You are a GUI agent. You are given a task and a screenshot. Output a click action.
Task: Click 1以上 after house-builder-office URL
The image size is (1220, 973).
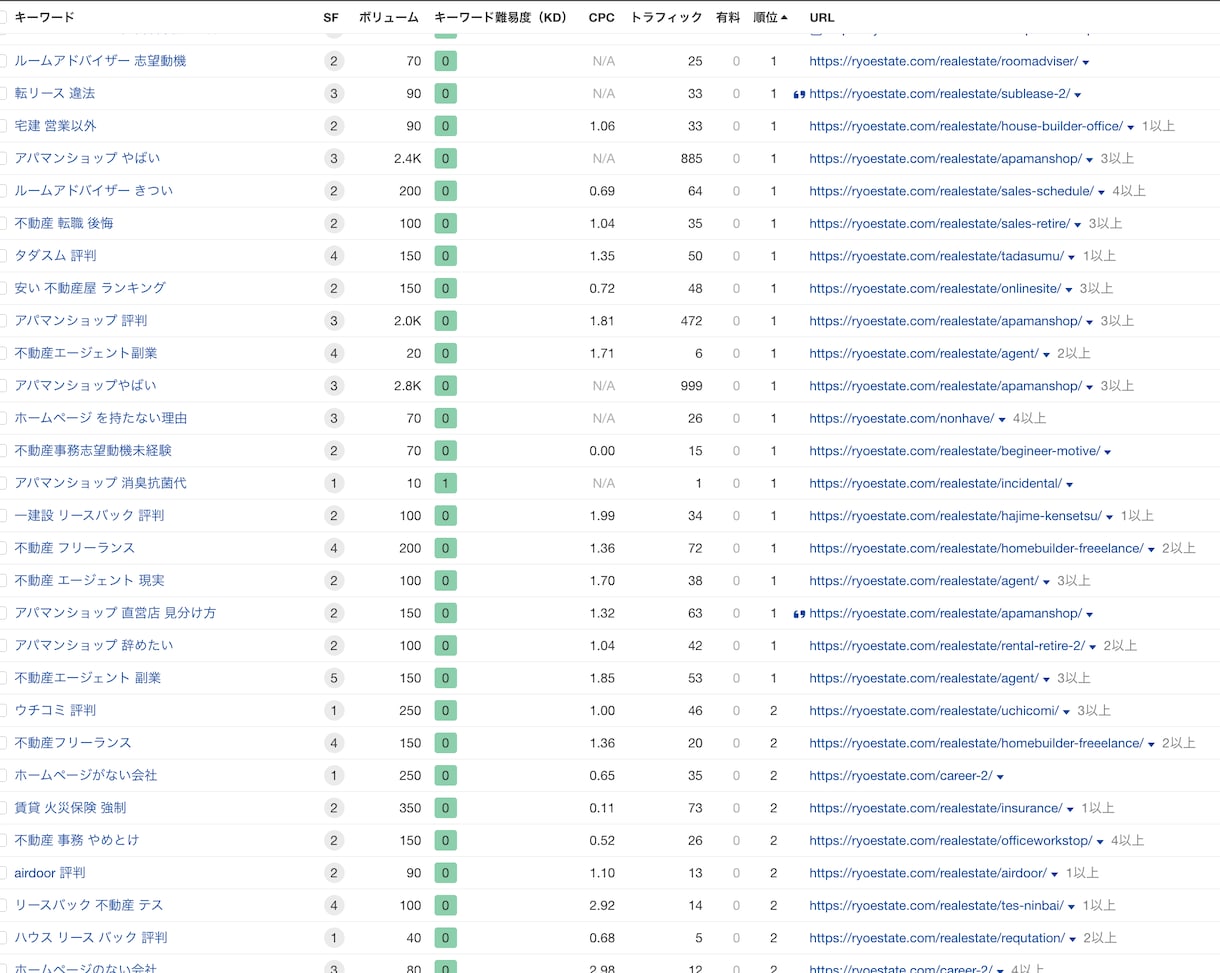point(1158,126)
